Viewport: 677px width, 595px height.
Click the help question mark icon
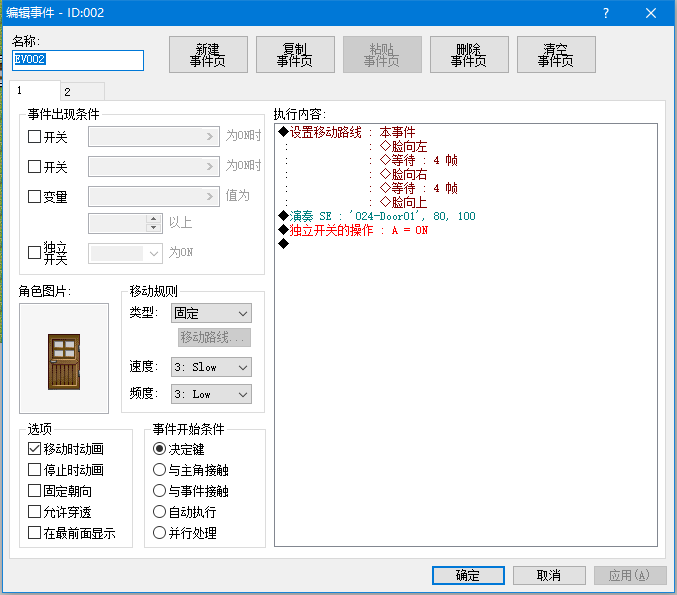[606, 13]
